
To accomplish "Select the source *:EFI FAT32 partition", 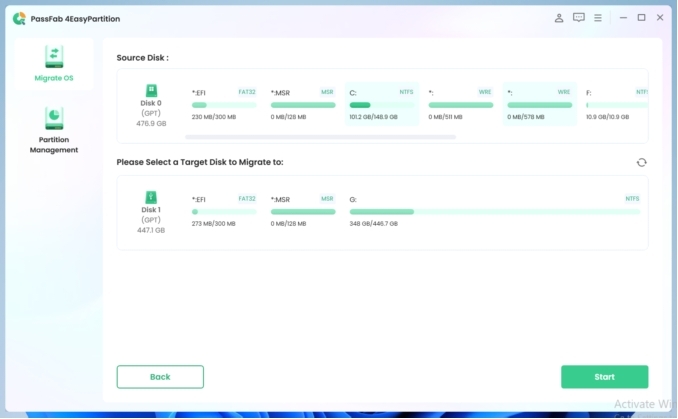I will point(224,104).
